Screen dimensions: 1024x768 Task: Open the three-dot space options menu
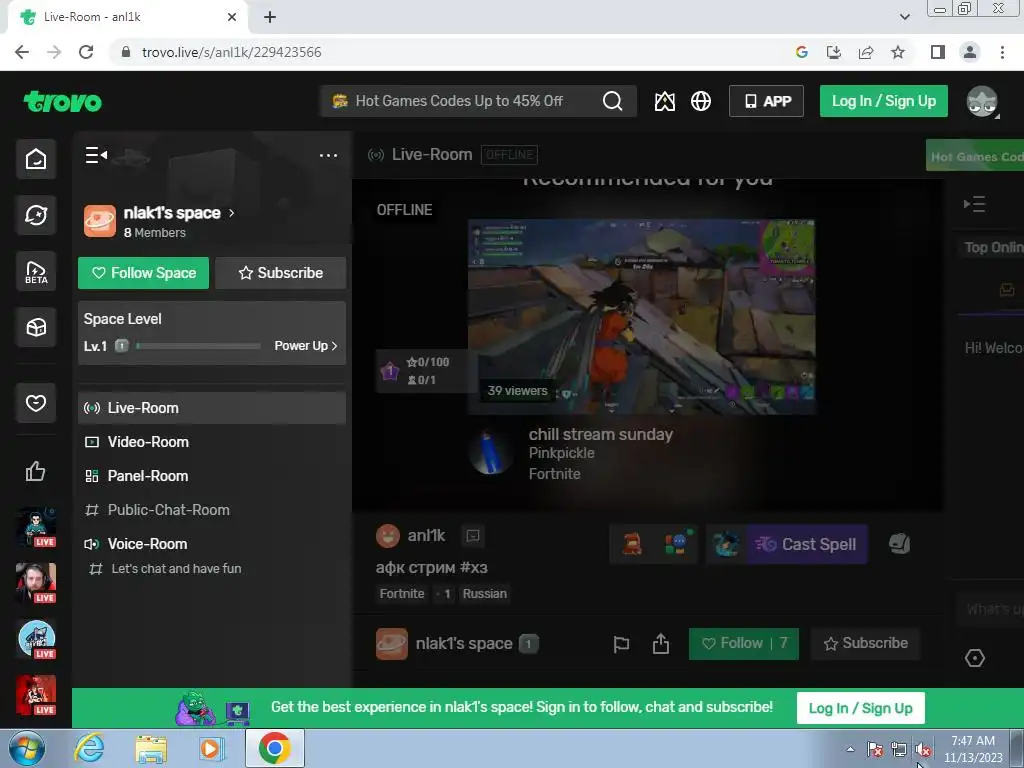(328, 155)
